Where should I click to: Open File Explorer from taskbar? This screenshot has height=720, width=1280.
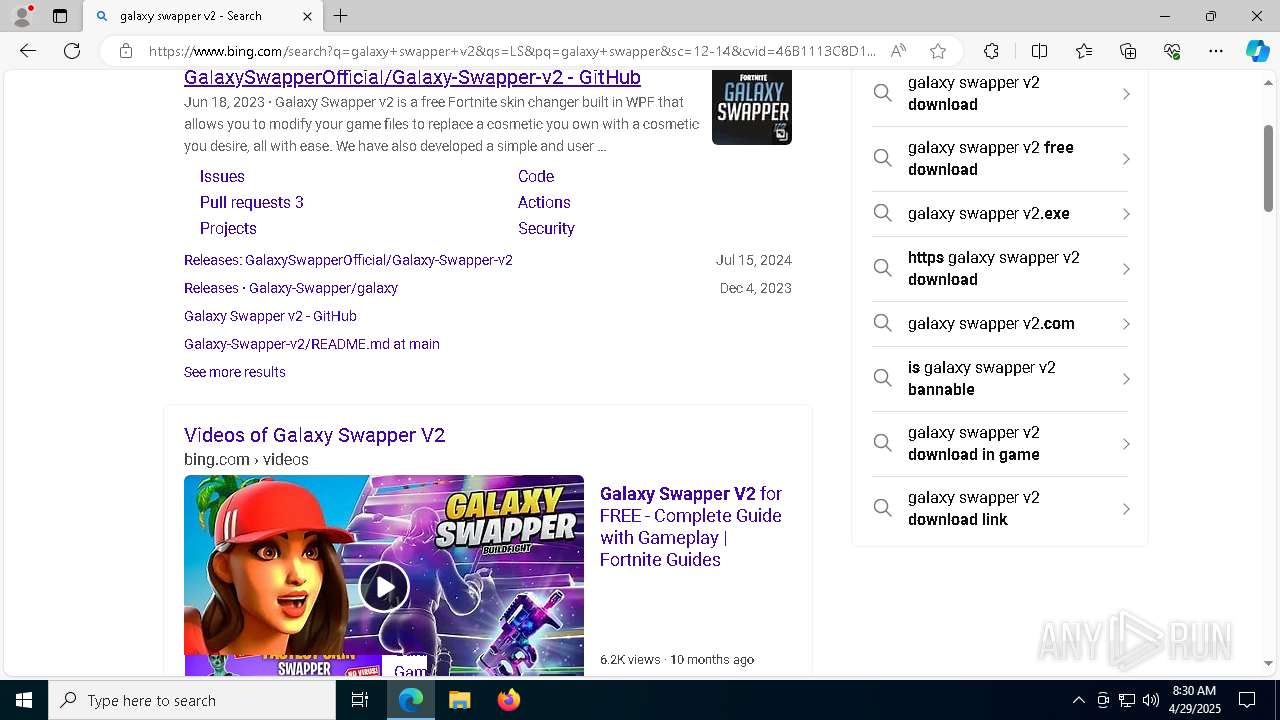459,700
